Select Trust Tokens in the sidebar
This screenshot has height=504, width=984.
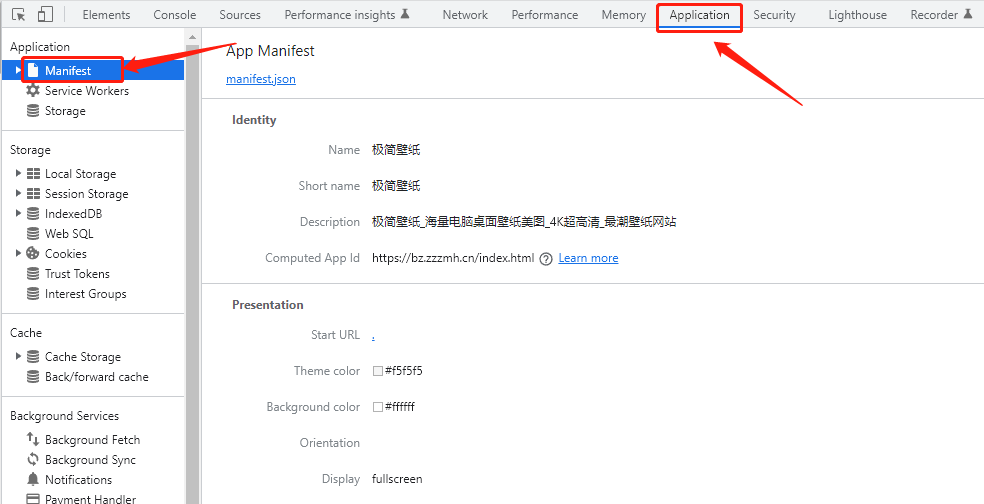point(77,274)
